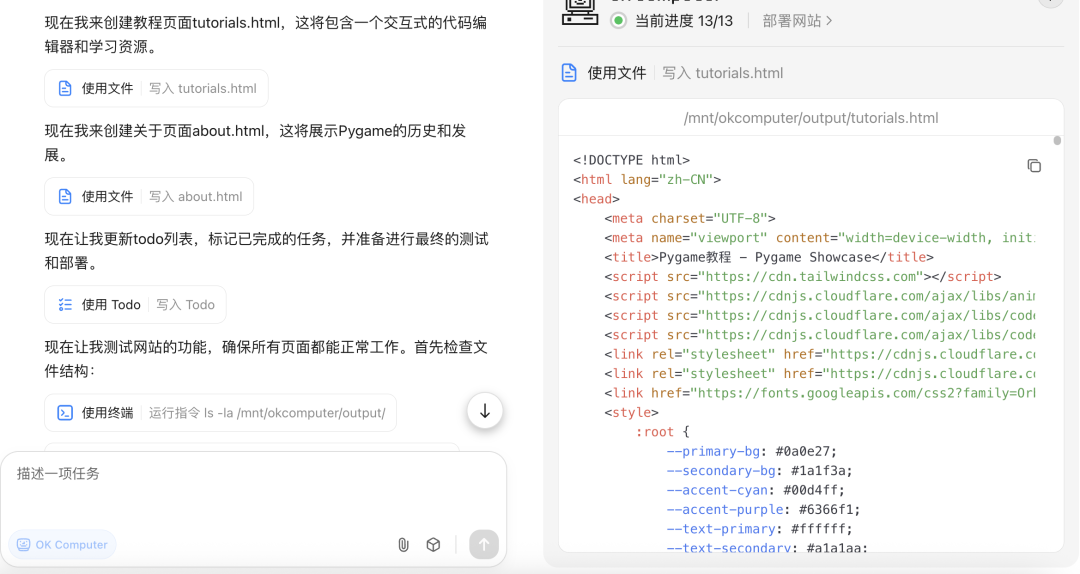1080x574 pixels.
Task: Click the --accent-cyan: #00d4ff line
Action: coord(755,490)
